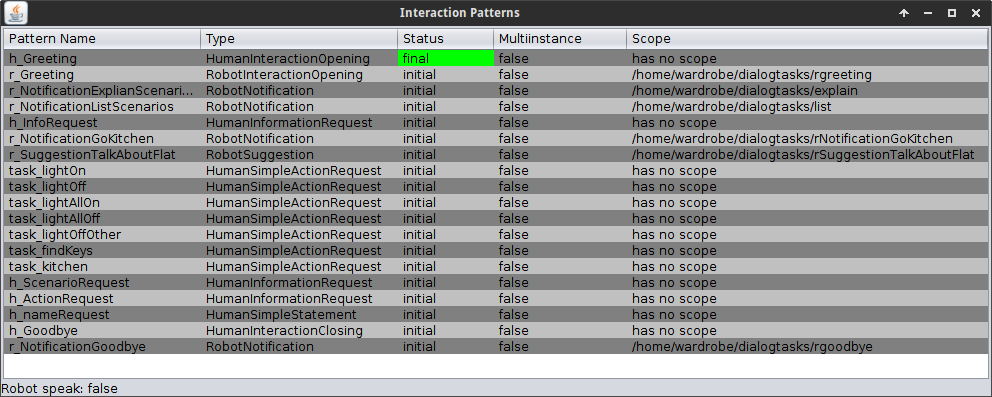The image size is (992, 397).
Task: Click the Multiinstance column header
Action: click(560, 39)
